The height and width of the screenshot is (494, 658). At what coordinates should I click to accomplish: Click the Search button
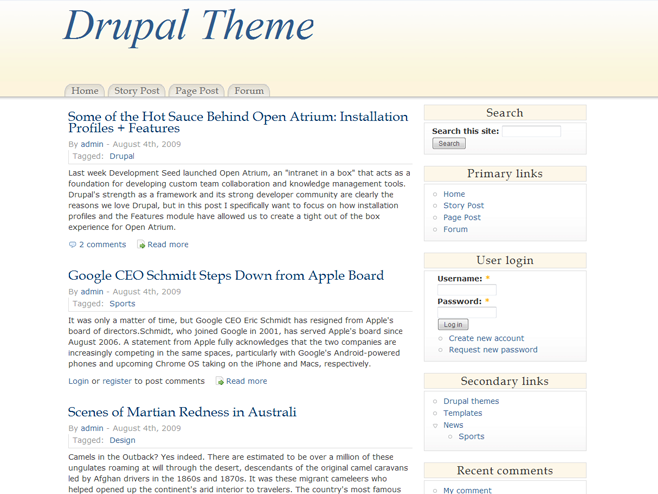click(449, 144)
